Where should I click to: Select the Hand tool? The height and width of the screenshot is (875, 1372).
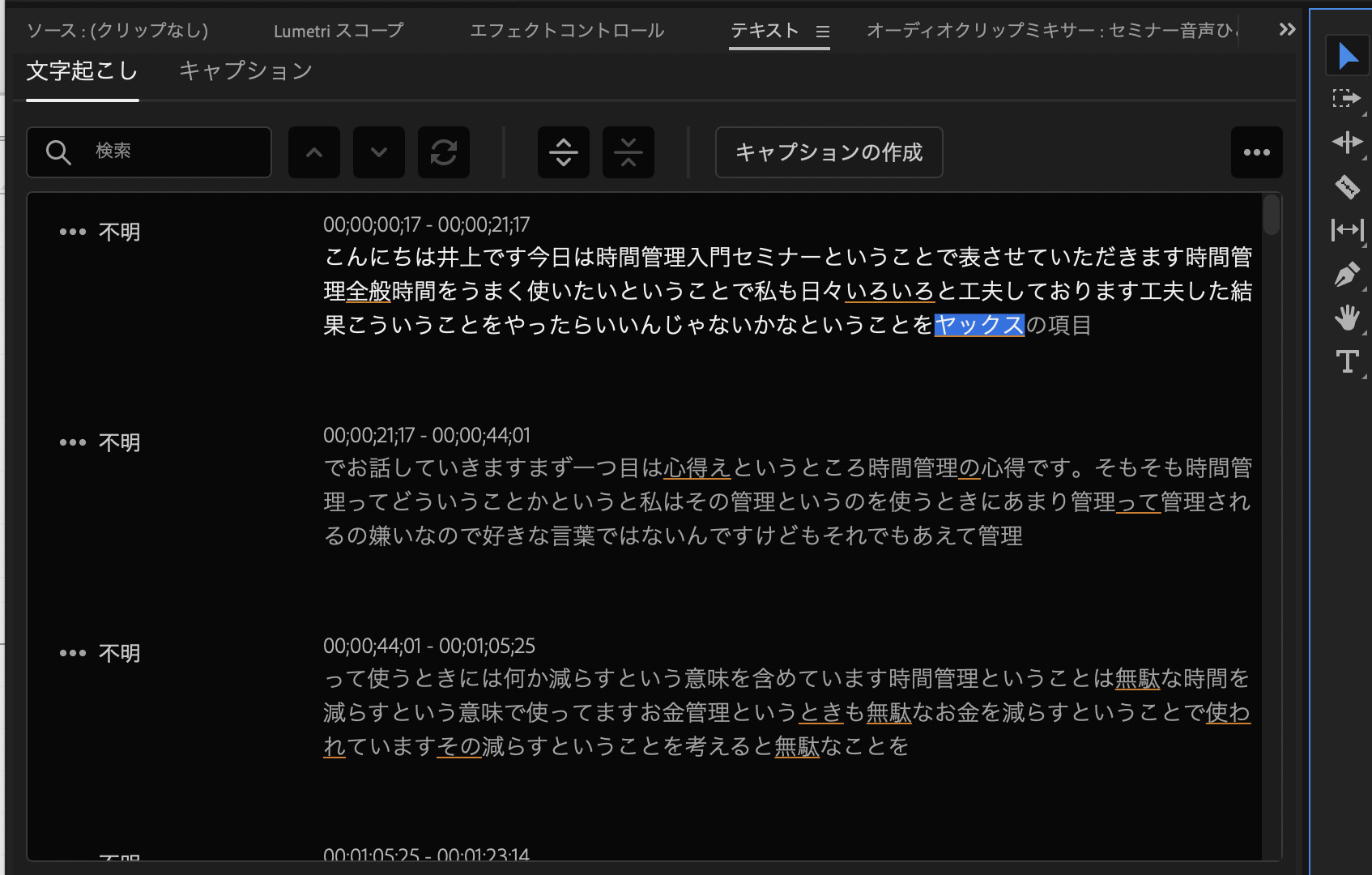(1348, 318)
